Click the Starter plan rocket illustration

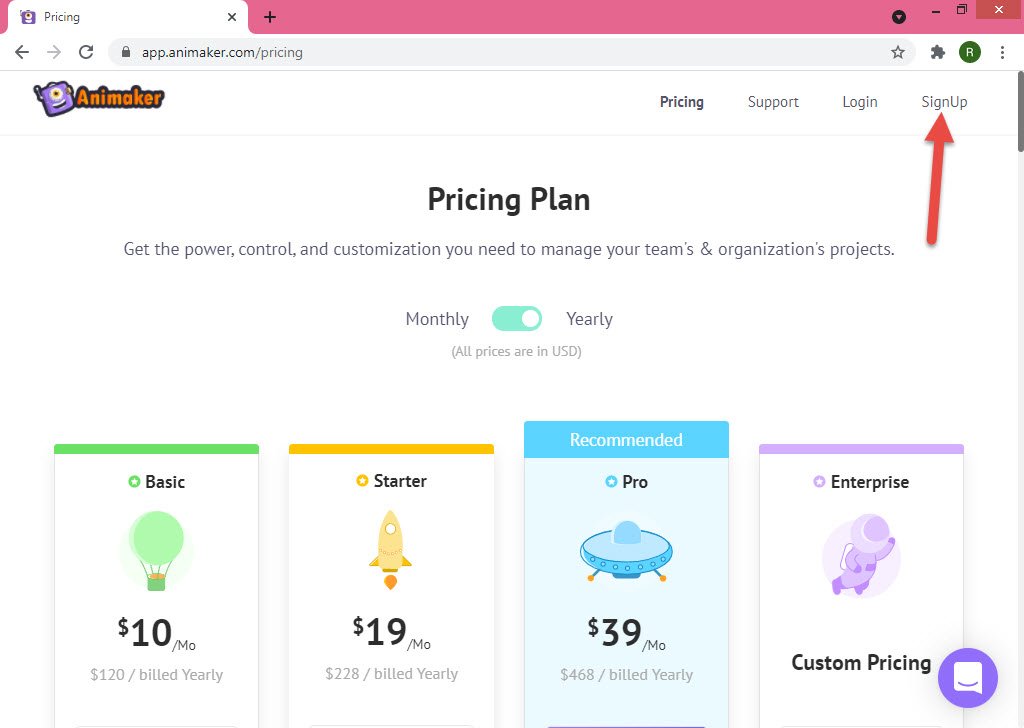click(391, 550)
